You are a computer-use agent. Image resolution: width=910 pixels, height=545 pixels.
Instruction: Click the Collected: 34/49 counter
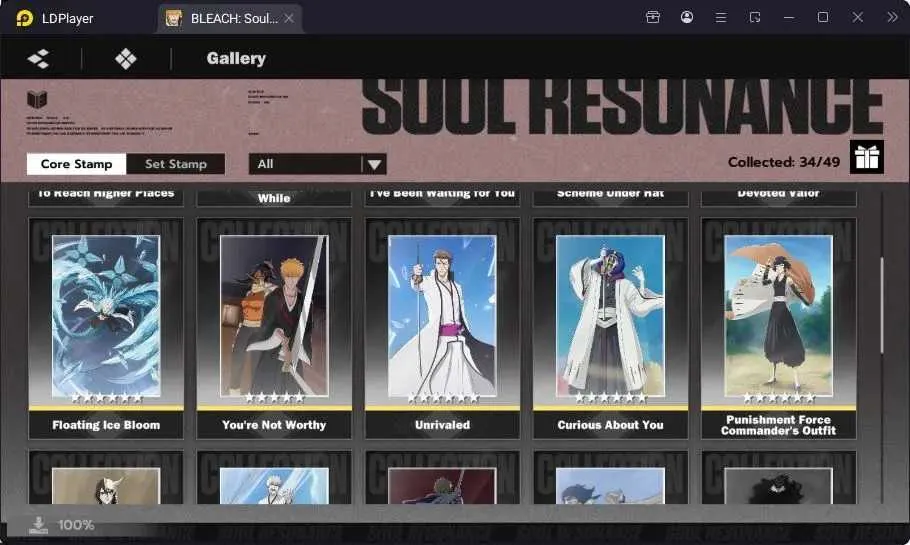783,162
